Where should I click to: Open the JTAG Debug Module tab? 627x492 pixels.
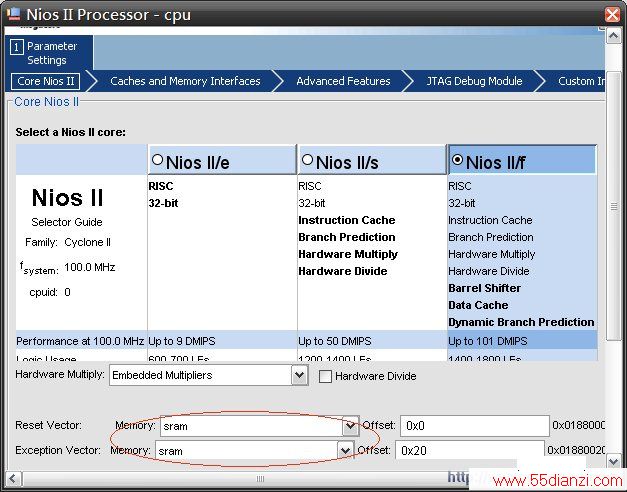coord(474,81)
